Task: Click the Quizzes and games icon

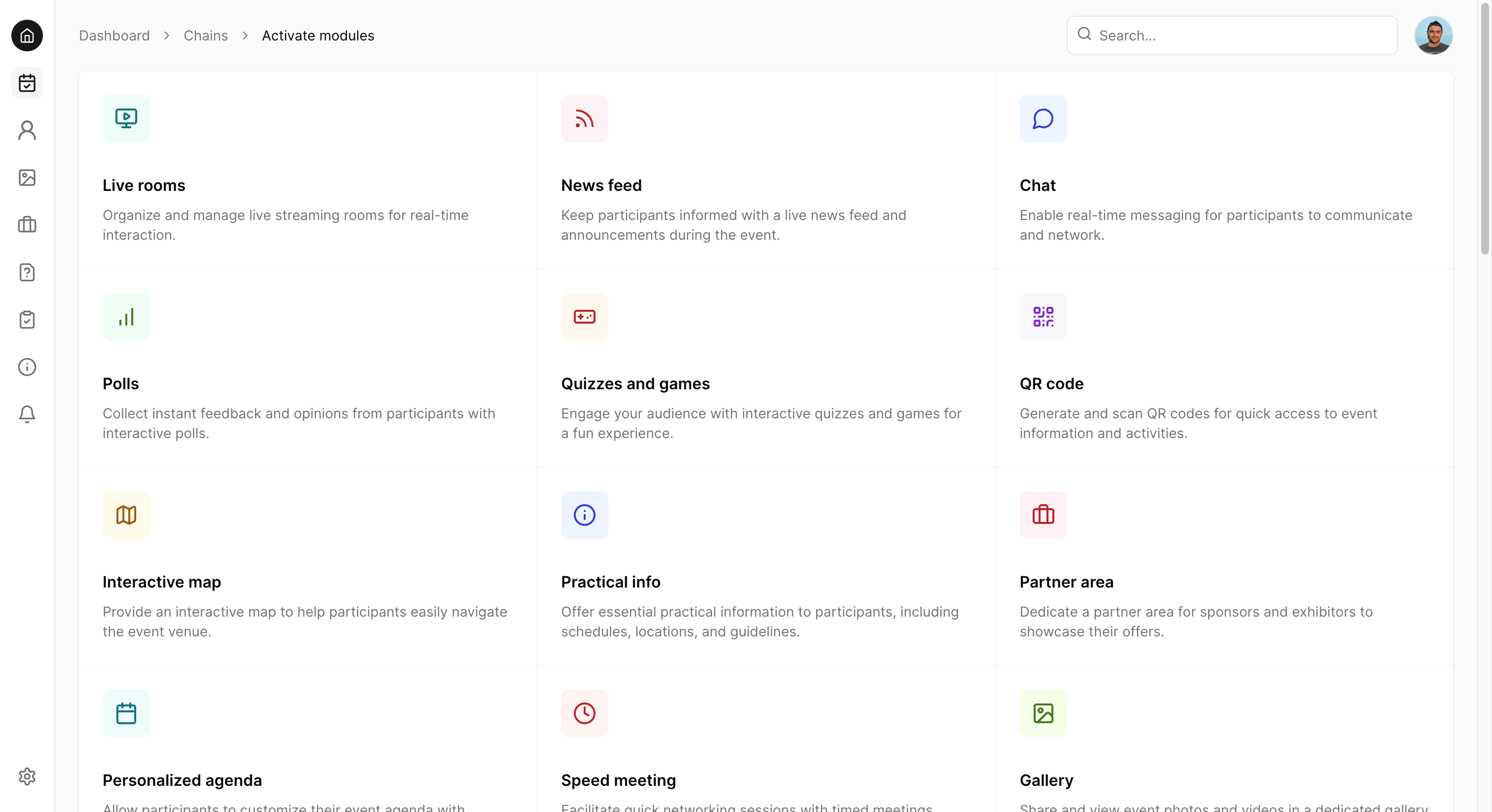Action: [x=584, y=317]
